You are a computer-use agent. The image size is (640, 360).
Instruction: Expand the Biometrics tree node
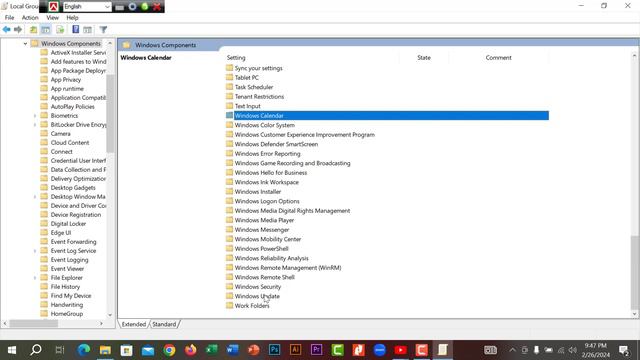click(x=35, y=116)
